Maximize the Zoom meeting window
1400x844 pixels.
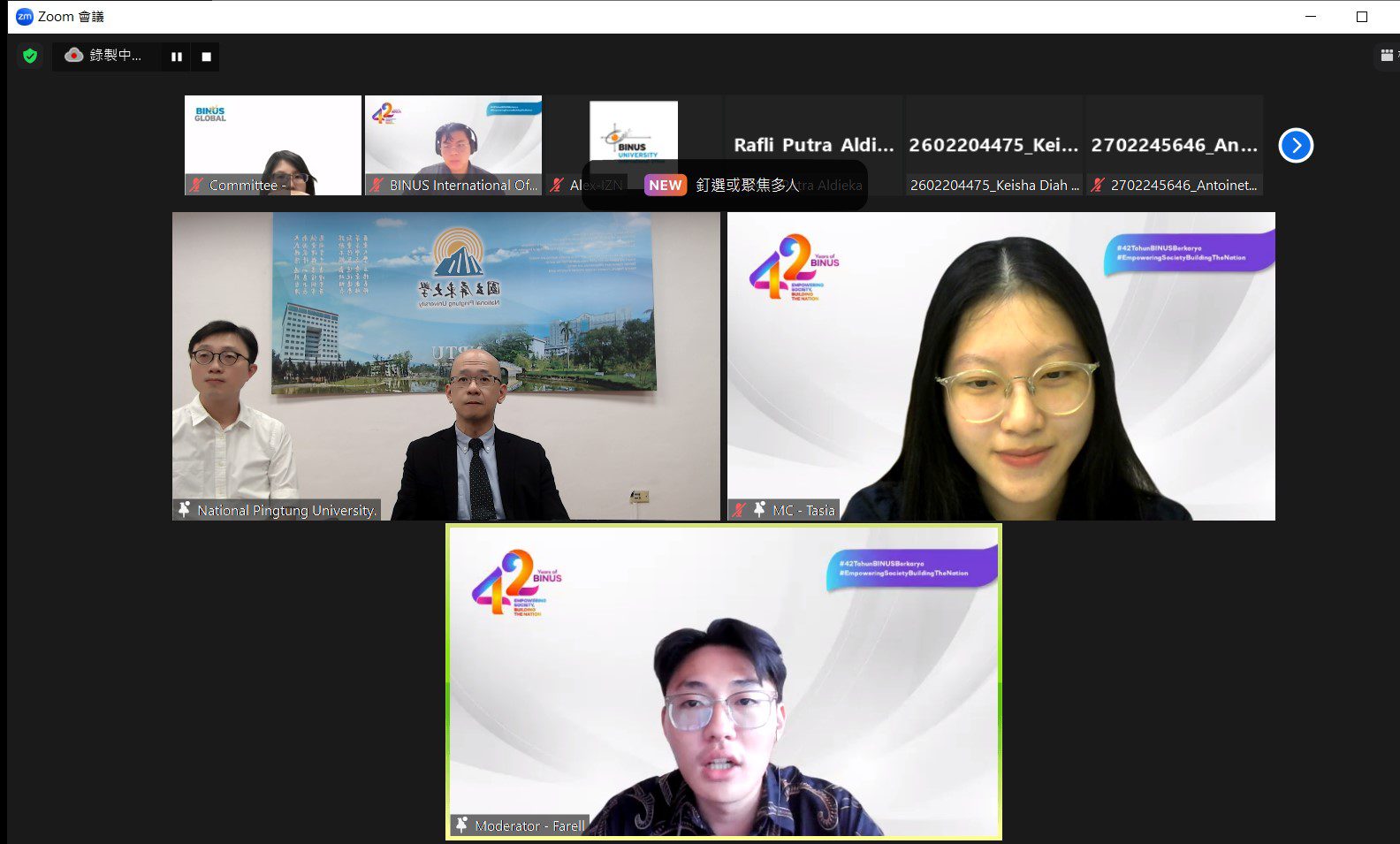click(1362, 17)
